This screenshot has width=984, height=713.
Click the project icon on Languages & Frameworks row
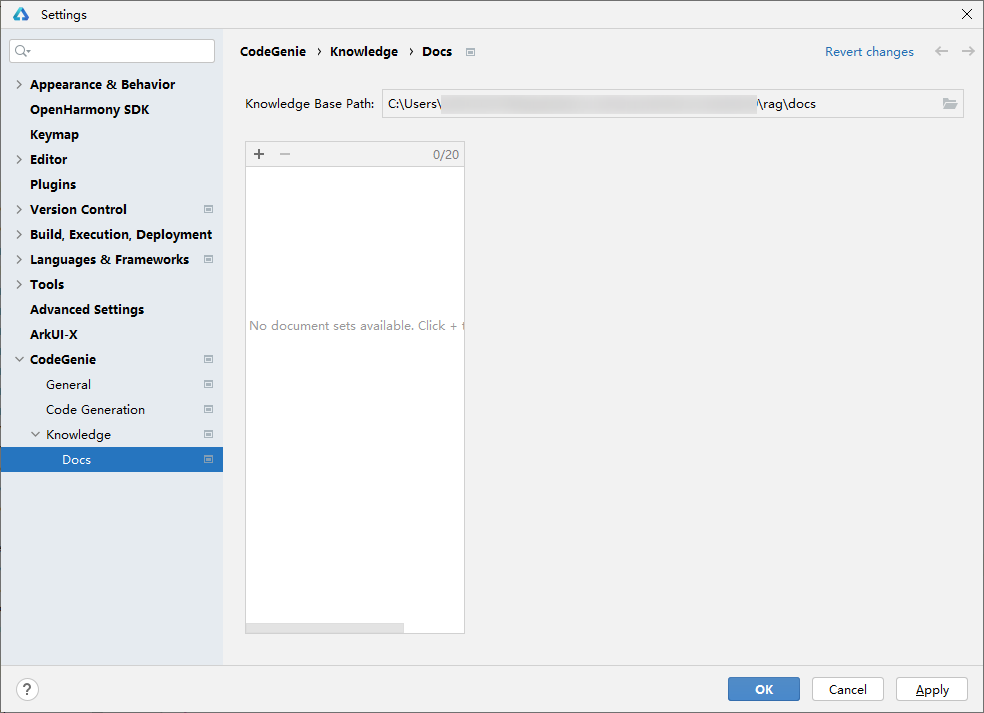pos(208,259)
